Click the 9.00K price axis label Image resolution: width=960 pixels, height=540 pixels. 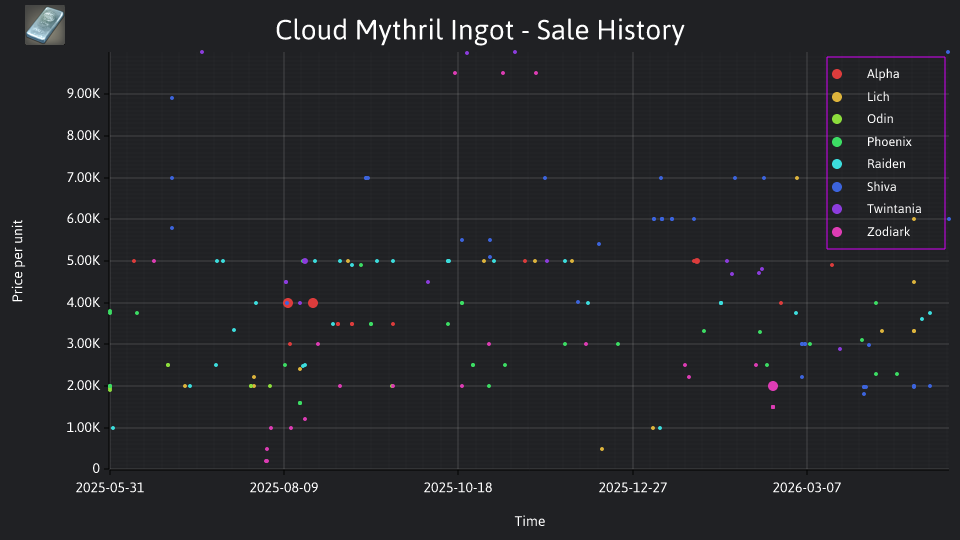click(83, 94)
